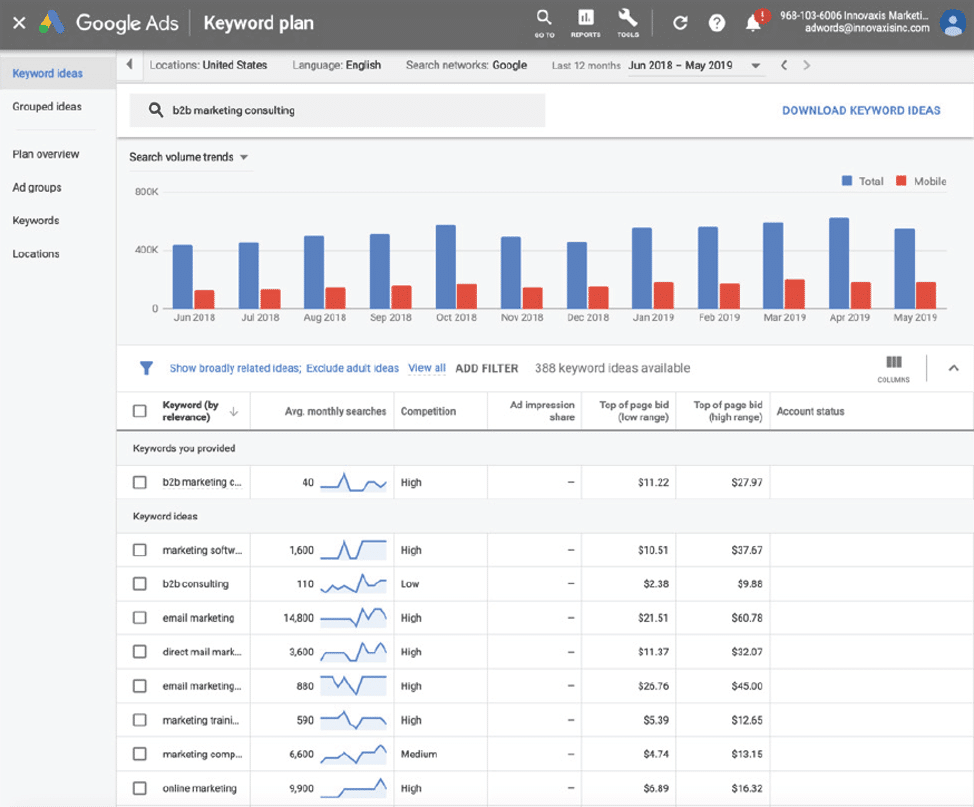Change Search networks: Google setting

tap(466, 65)
